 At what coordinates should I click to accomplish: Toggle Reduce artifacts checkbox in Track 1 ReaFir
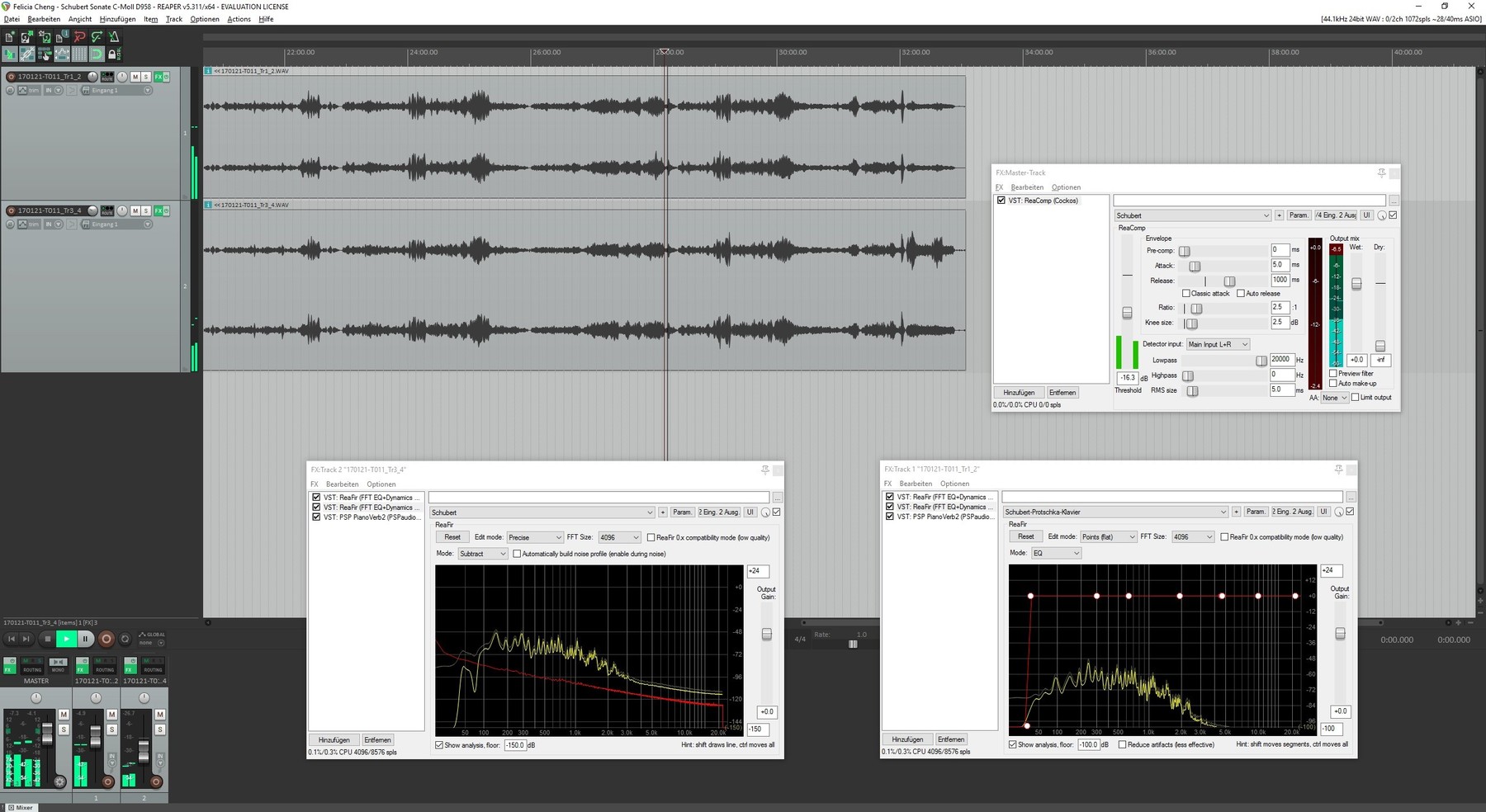[1123, 744]
